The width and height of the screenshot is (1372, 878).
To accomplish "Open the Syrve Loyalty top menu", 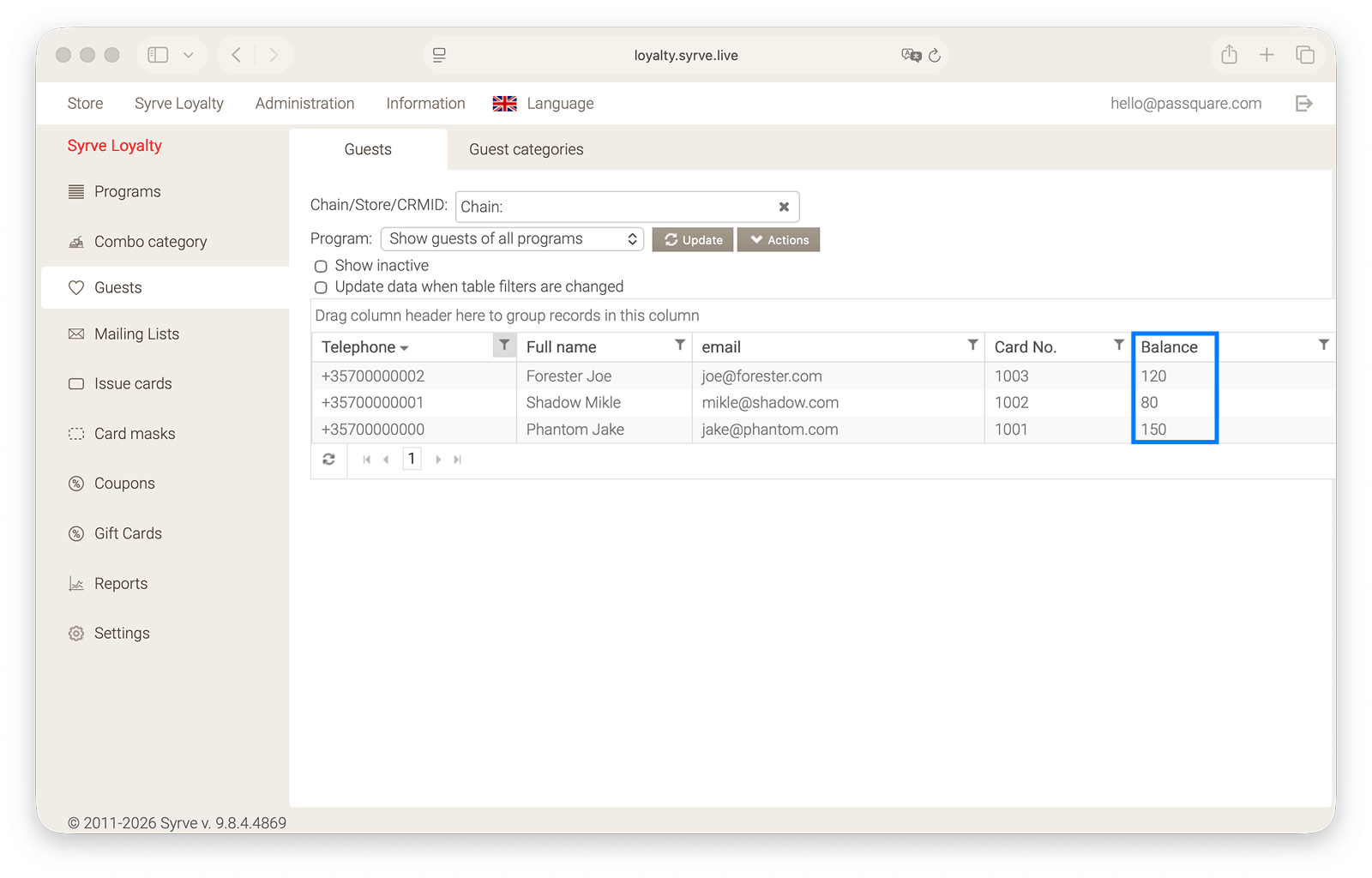I will pyautogui.click(x=179, y=104).
